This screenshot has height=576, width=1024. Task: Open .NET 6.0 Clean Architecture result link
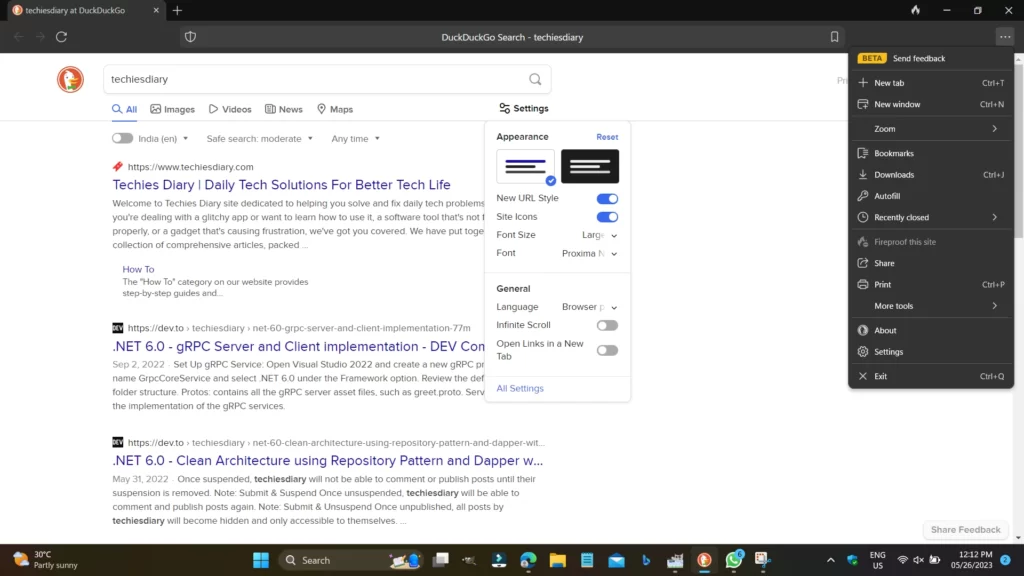327,460
